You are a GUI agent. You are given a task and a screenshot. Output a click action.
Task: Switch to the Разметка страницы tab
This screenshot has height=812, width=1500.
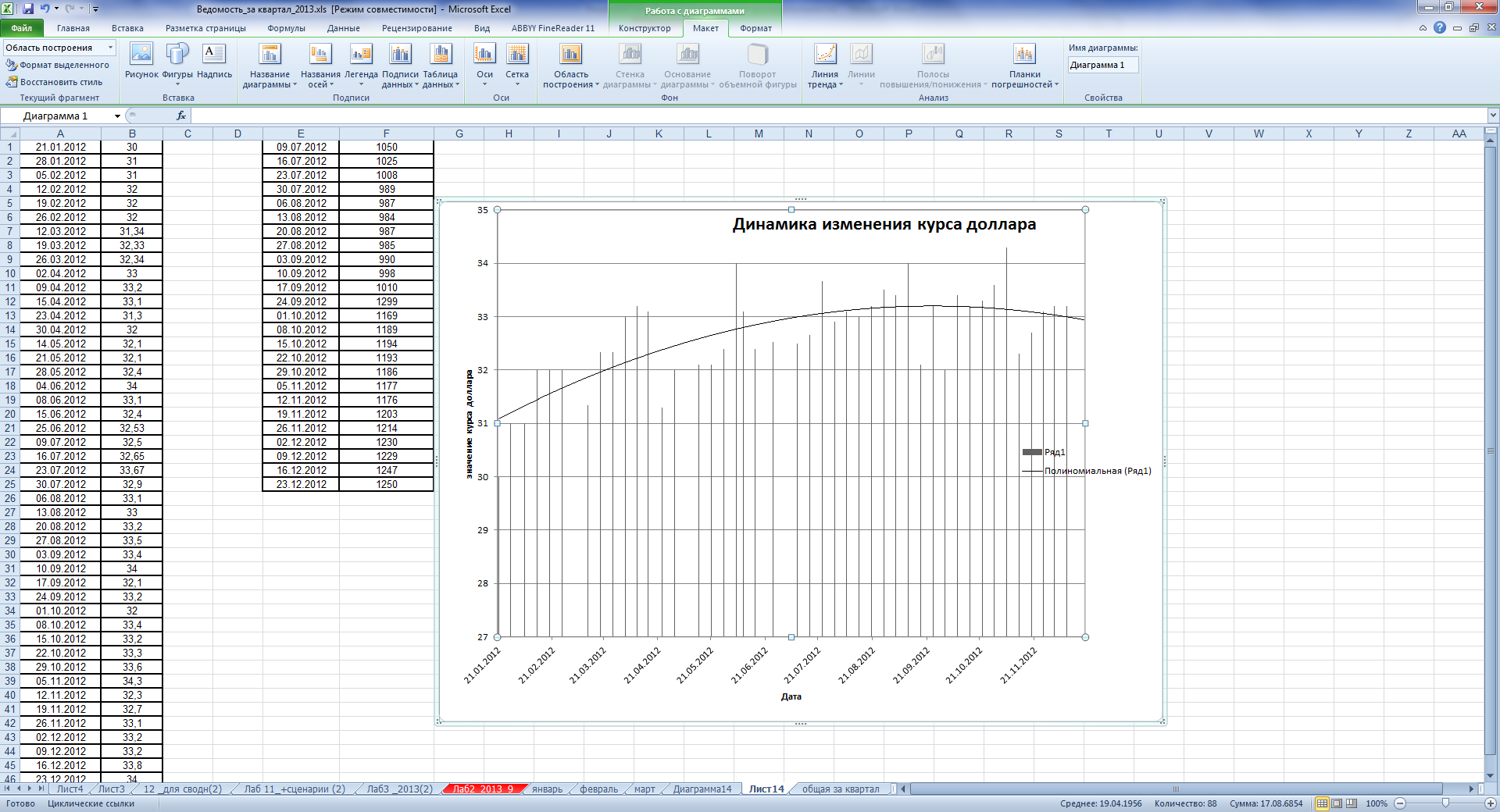tap(205, 28)
